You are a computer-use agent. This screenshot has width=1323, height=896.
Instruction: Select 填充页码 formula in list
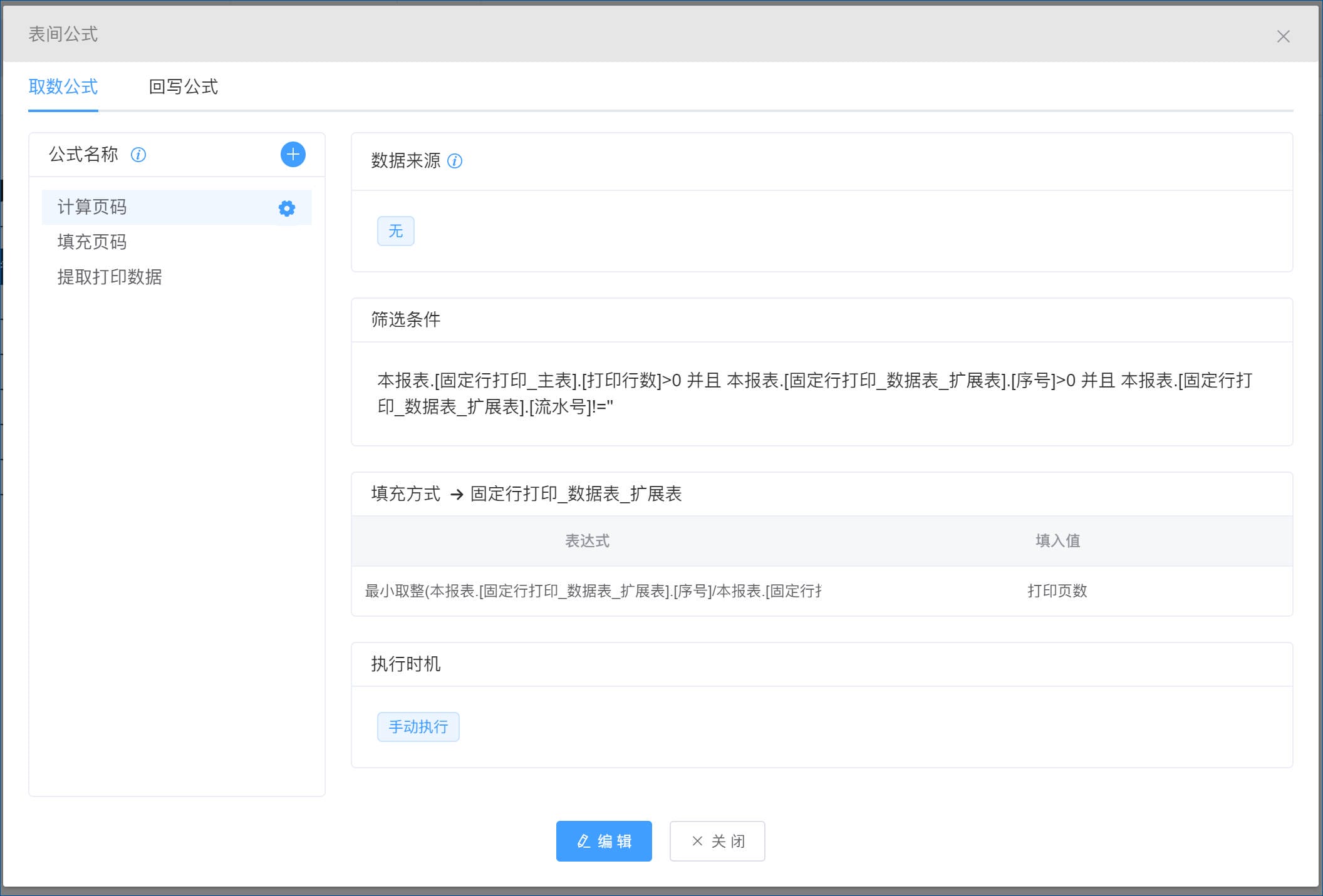pyautogui.click(x=177, y=242)
